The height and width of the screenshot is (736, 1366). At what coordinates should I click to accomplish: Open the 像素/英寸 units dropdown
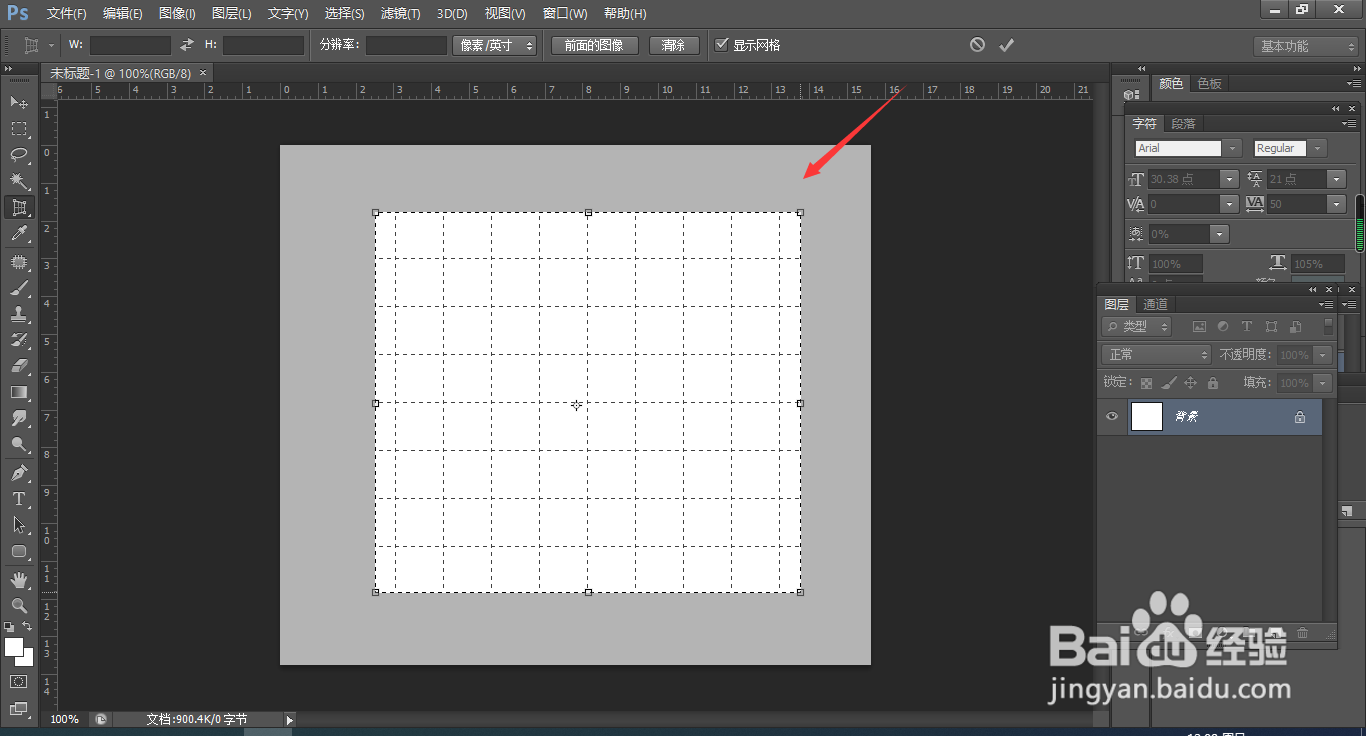495,45
